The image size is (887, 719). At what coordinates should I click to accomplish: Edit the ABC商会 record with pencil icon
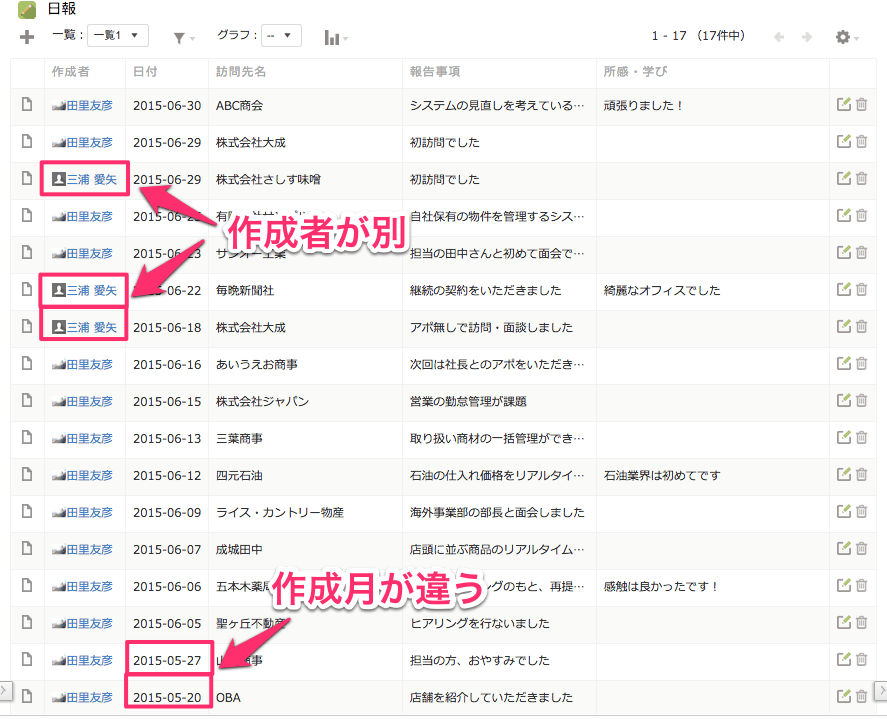[x=844, y=104]
